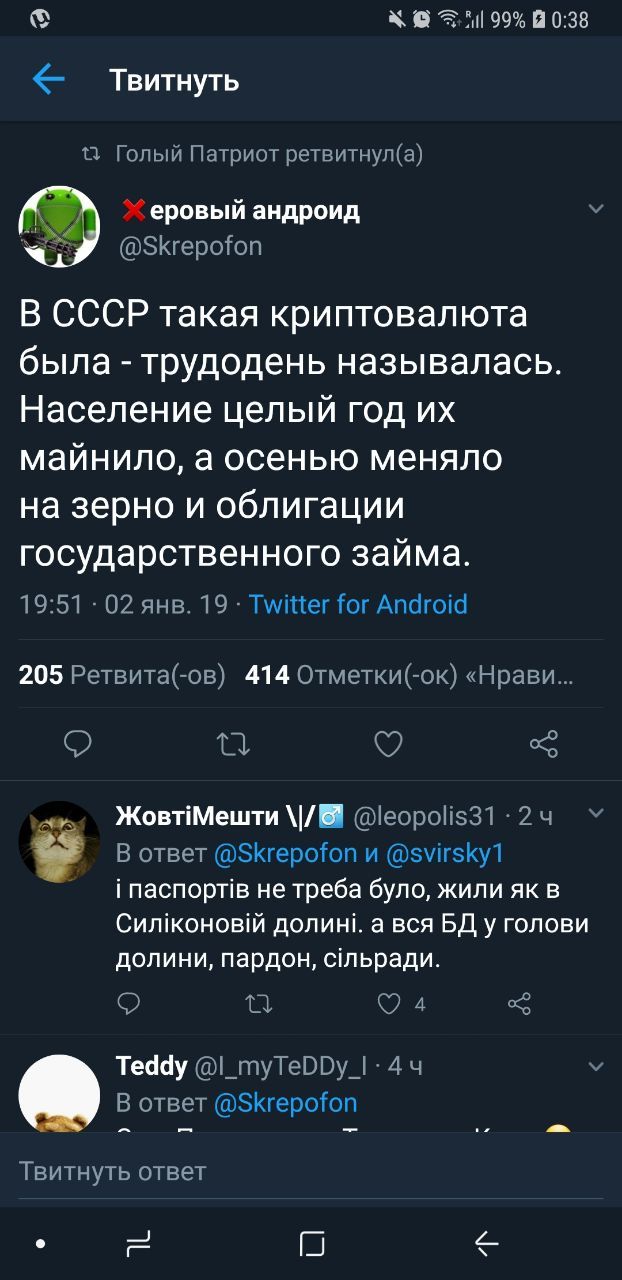Open options chevron on Teddy's reply
The height and width of the screenshot is (1280, 622).
[x=596, y=1066]
